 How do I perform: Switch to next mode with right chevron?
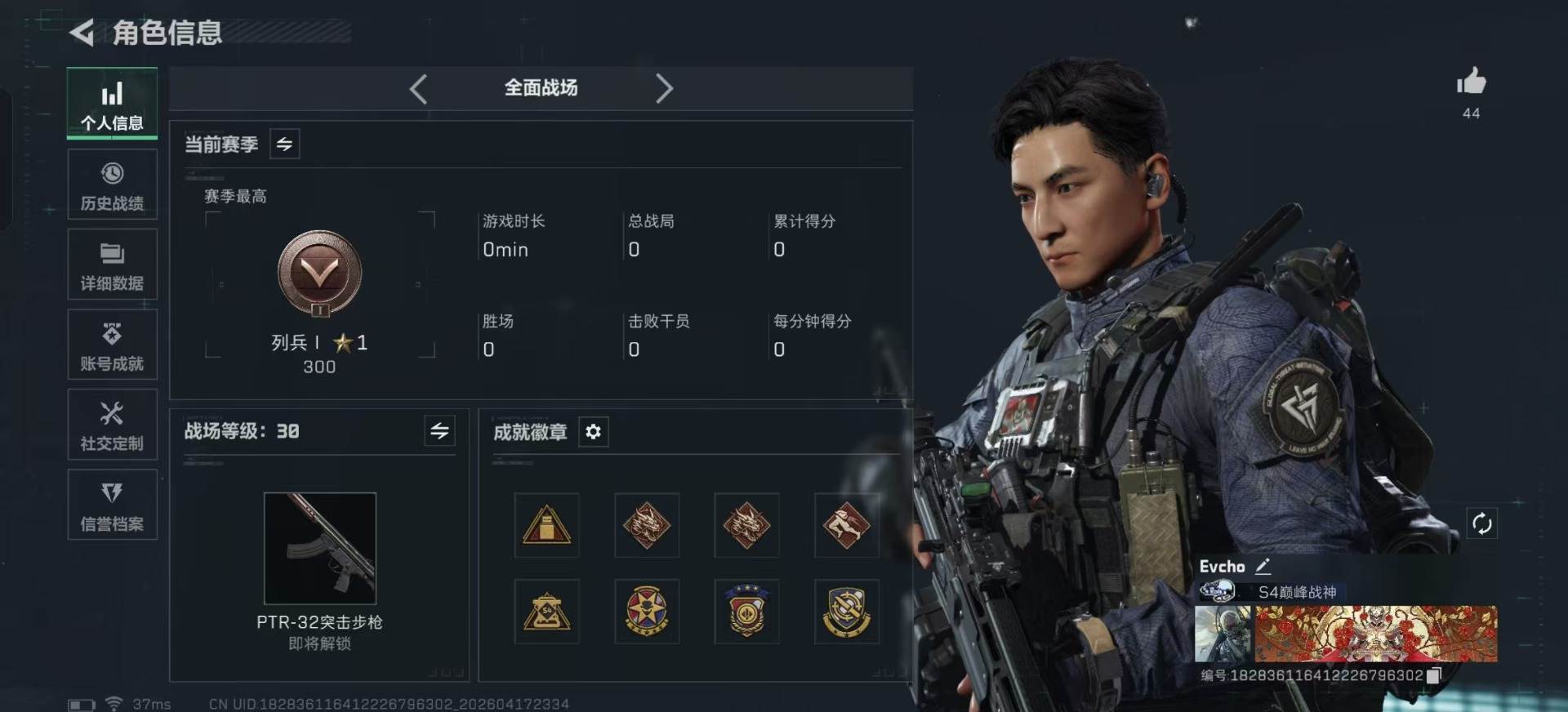pyautogui.click(x=664, y=88)
